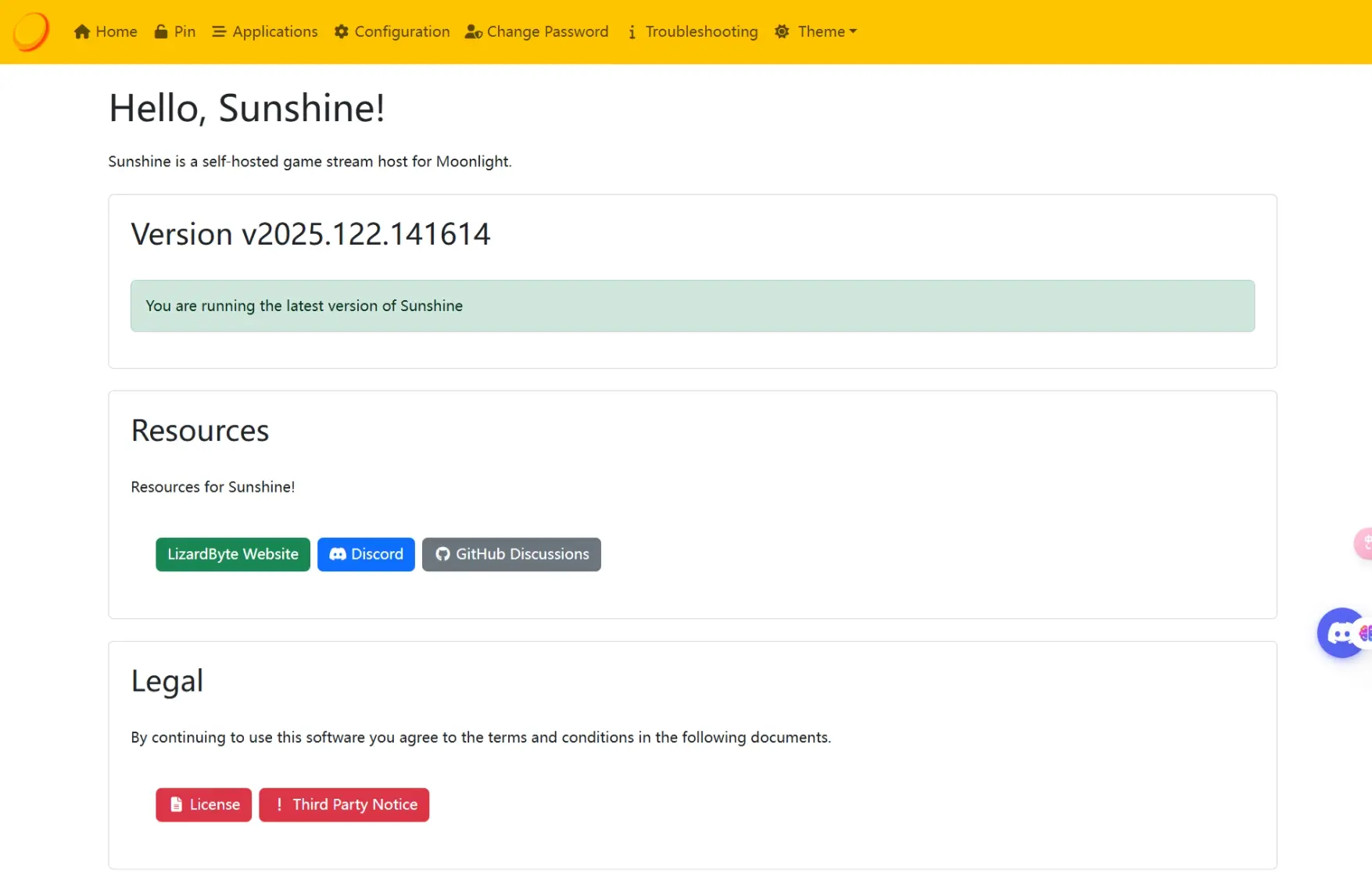Open the LizardByte Website link
The image size is (1372, 891).
click(x=233, y=554)
